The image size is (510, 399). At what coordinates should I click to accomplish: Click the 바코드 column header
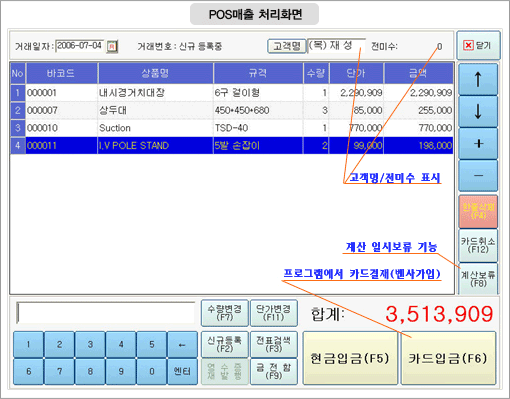pyautogui.click(x=61, y=73)
